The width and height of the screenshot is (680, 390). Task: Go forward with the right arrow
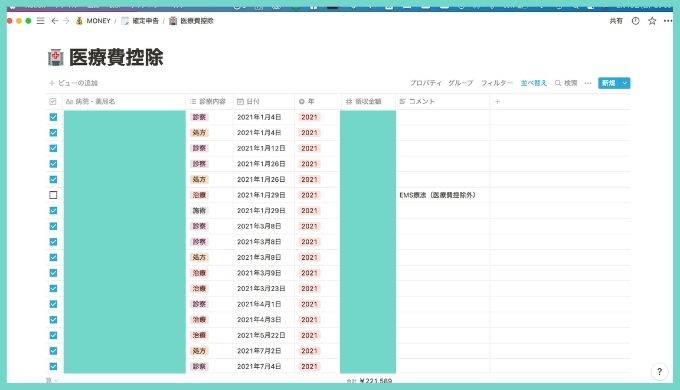pos(66,21)
